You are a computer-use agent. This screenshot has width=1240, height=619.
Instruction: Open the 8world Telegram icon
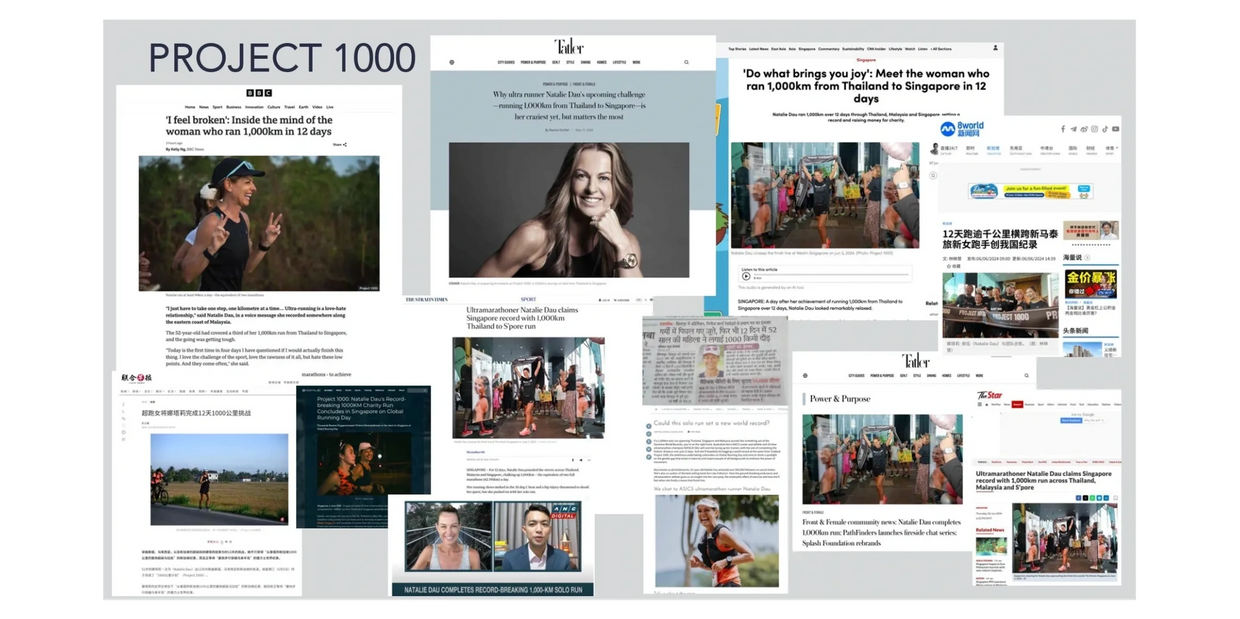(1073, 129)
